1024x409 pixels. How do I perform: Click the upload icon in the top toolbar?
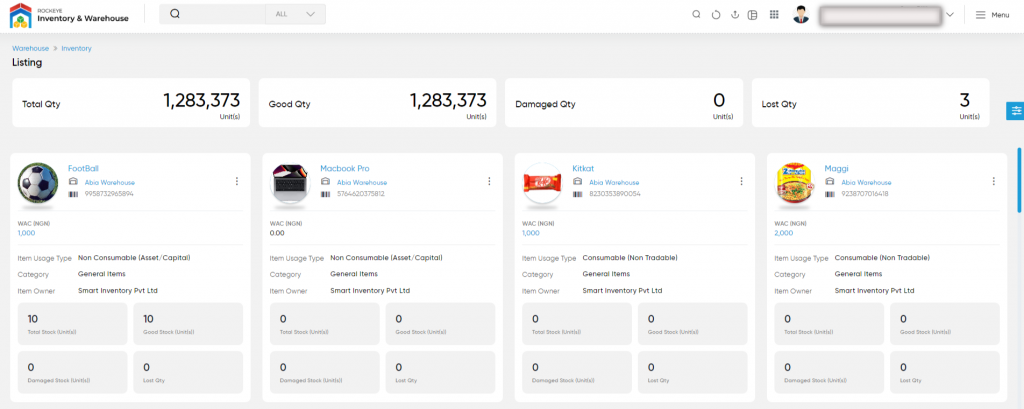pyautogui.click(x=735, y=14)
